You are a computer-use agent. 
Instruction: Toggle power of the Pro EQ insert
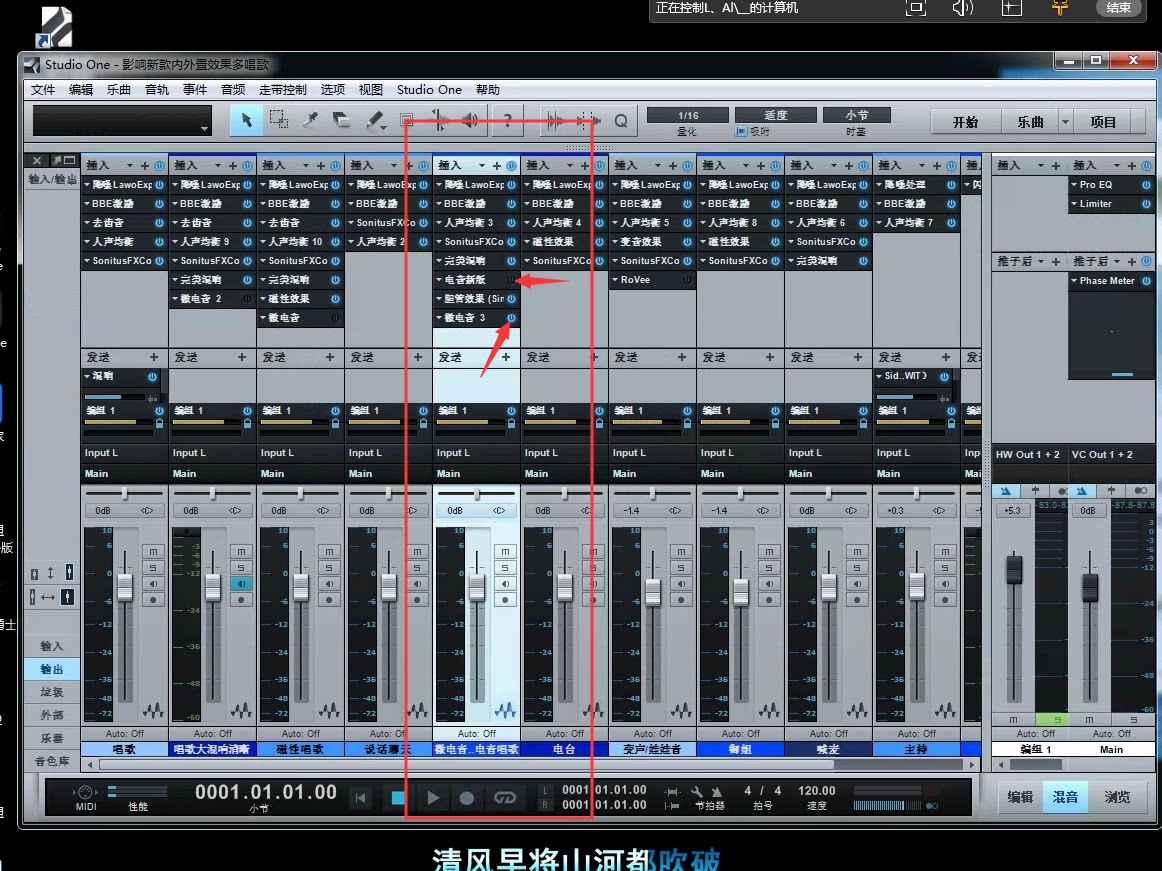pos(1146,185)
